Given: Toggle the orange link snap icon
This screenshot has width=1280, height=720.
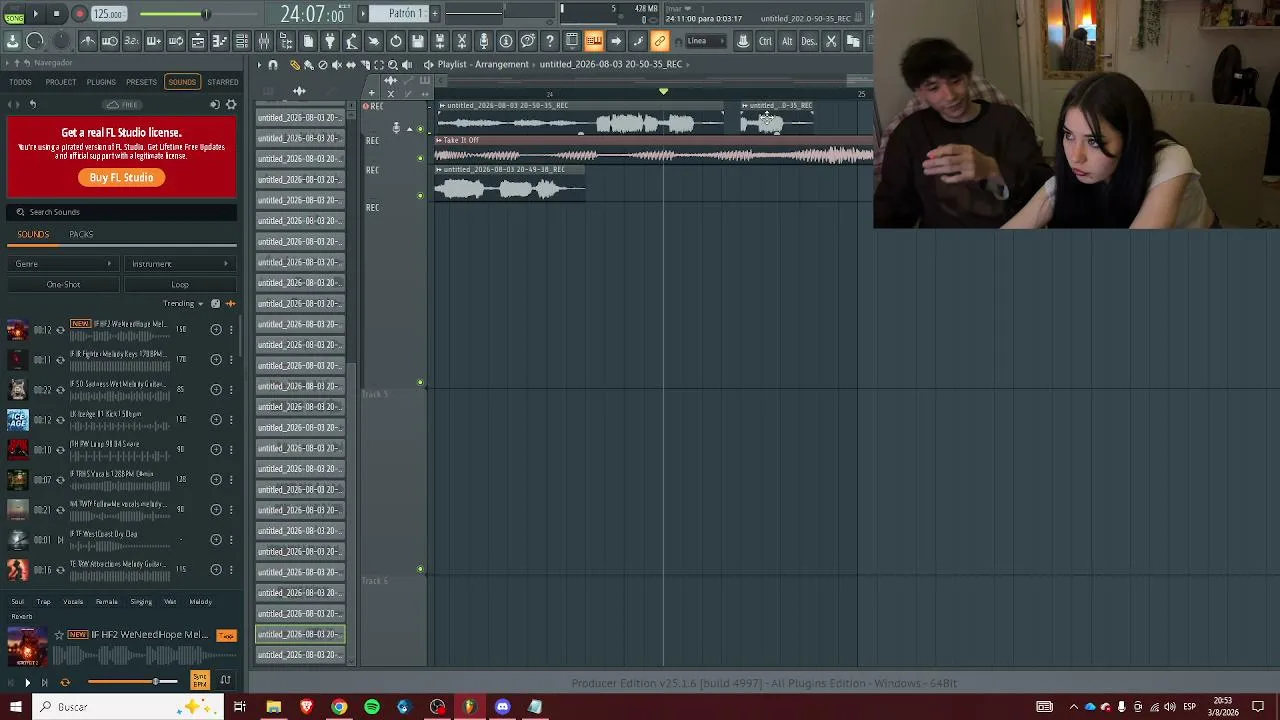Looking at the screenshot, I should coord(660,41).
